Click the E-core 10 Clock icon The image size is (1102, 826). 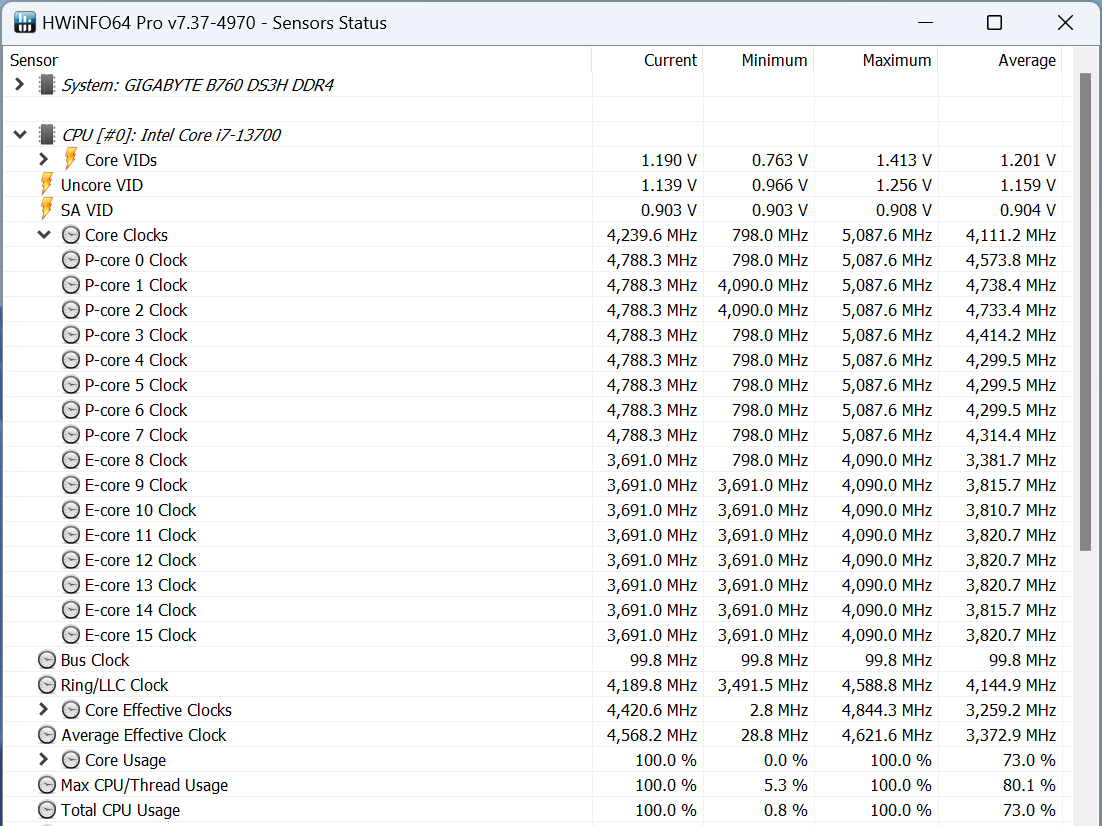tap(71, 510)
